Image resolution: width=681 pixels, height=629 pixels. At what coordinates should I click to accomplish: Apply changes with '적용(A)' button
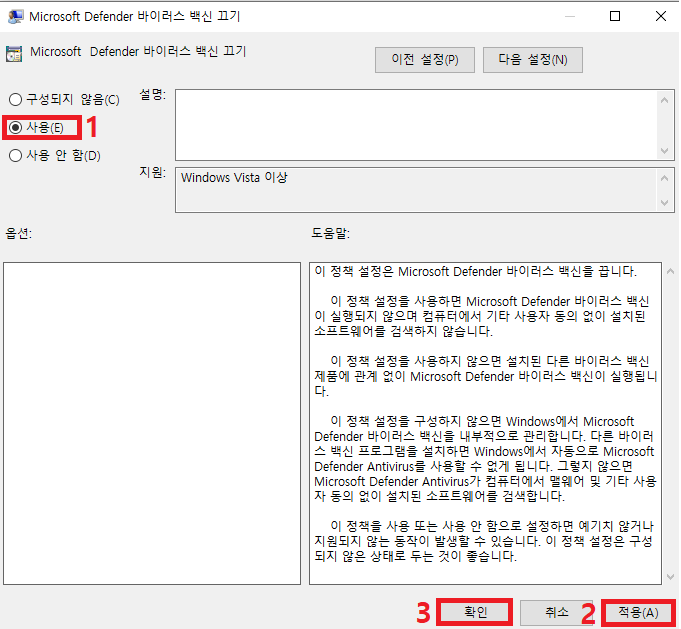click(x=638, y=612)
